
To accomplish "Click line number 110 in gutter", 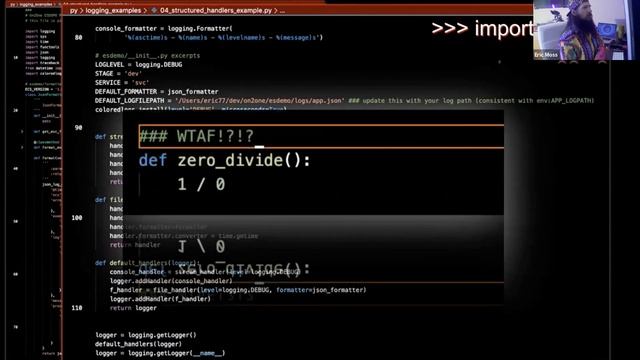I will (x=77, y=308).
